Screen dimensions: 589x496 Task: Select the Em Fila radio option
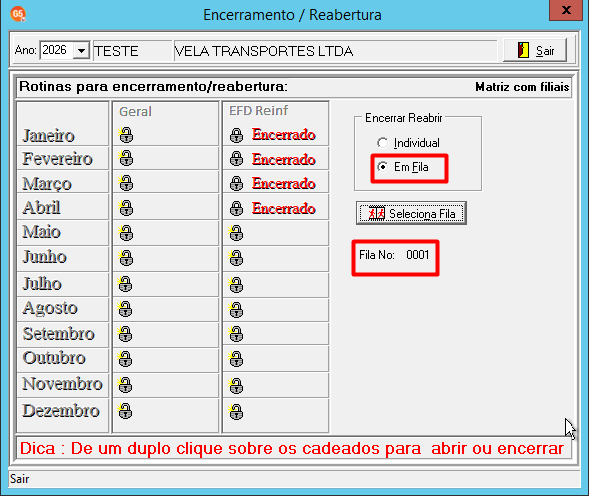tap(403, 167)
